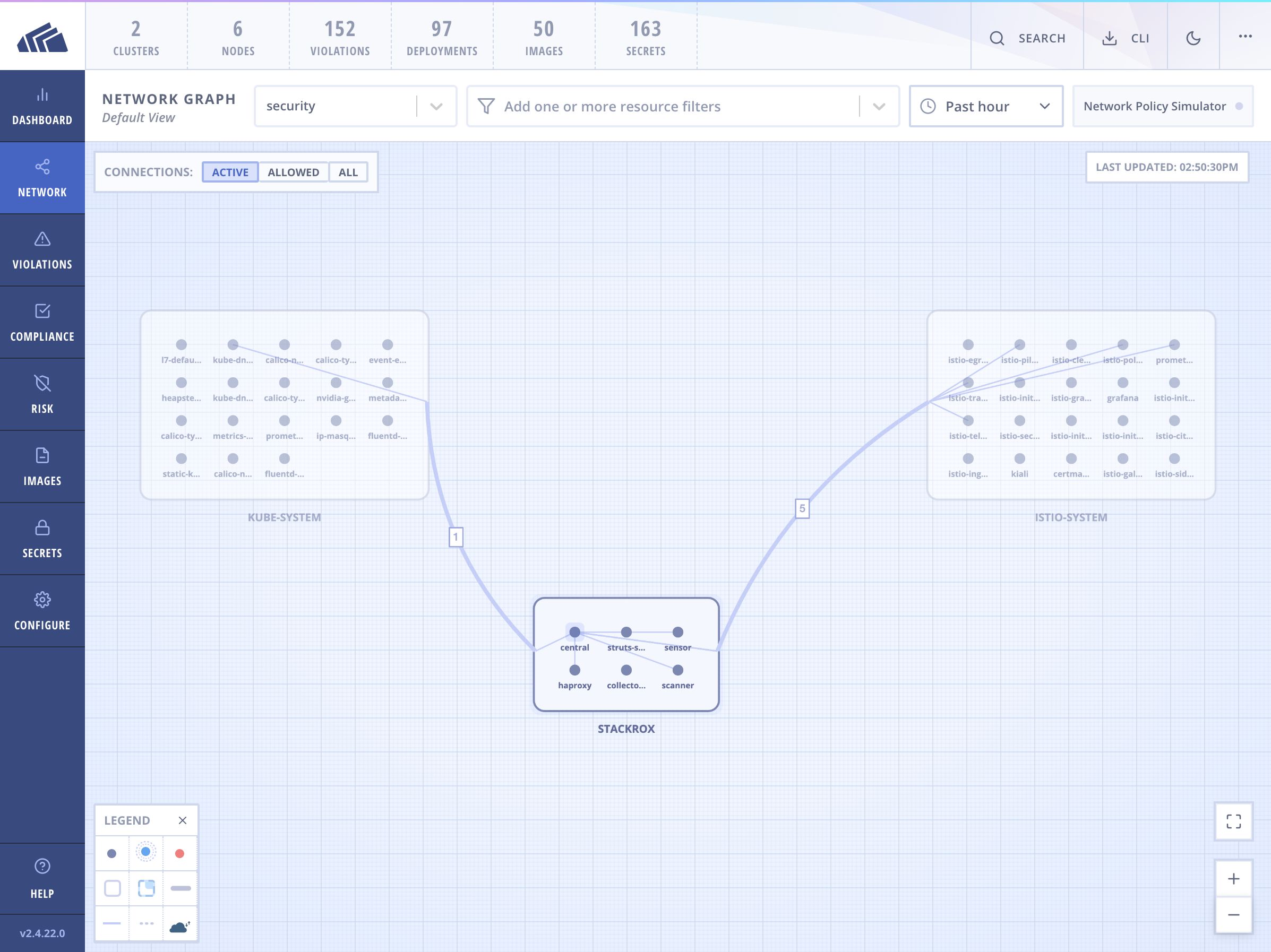The image size is (1271, 952).
Task: Select the collecto... deployment node
Action: [x=626, y=670]
